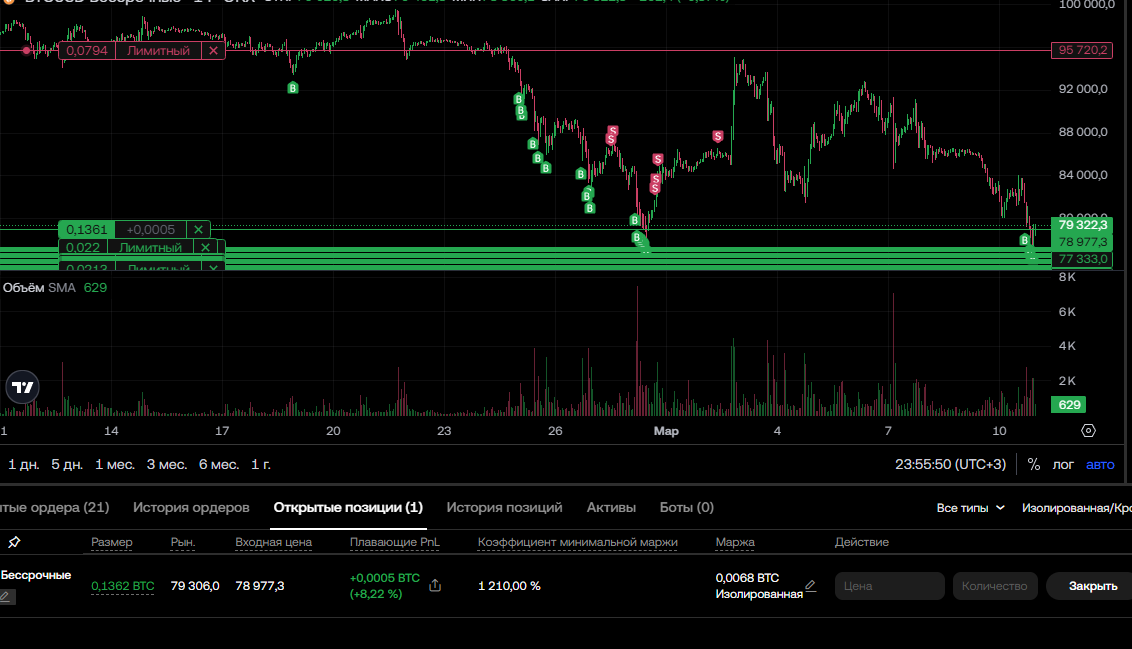Toggle percent scale mode
The image size is (1132, 649).
pyautogui.click(x=1034, y=465)
